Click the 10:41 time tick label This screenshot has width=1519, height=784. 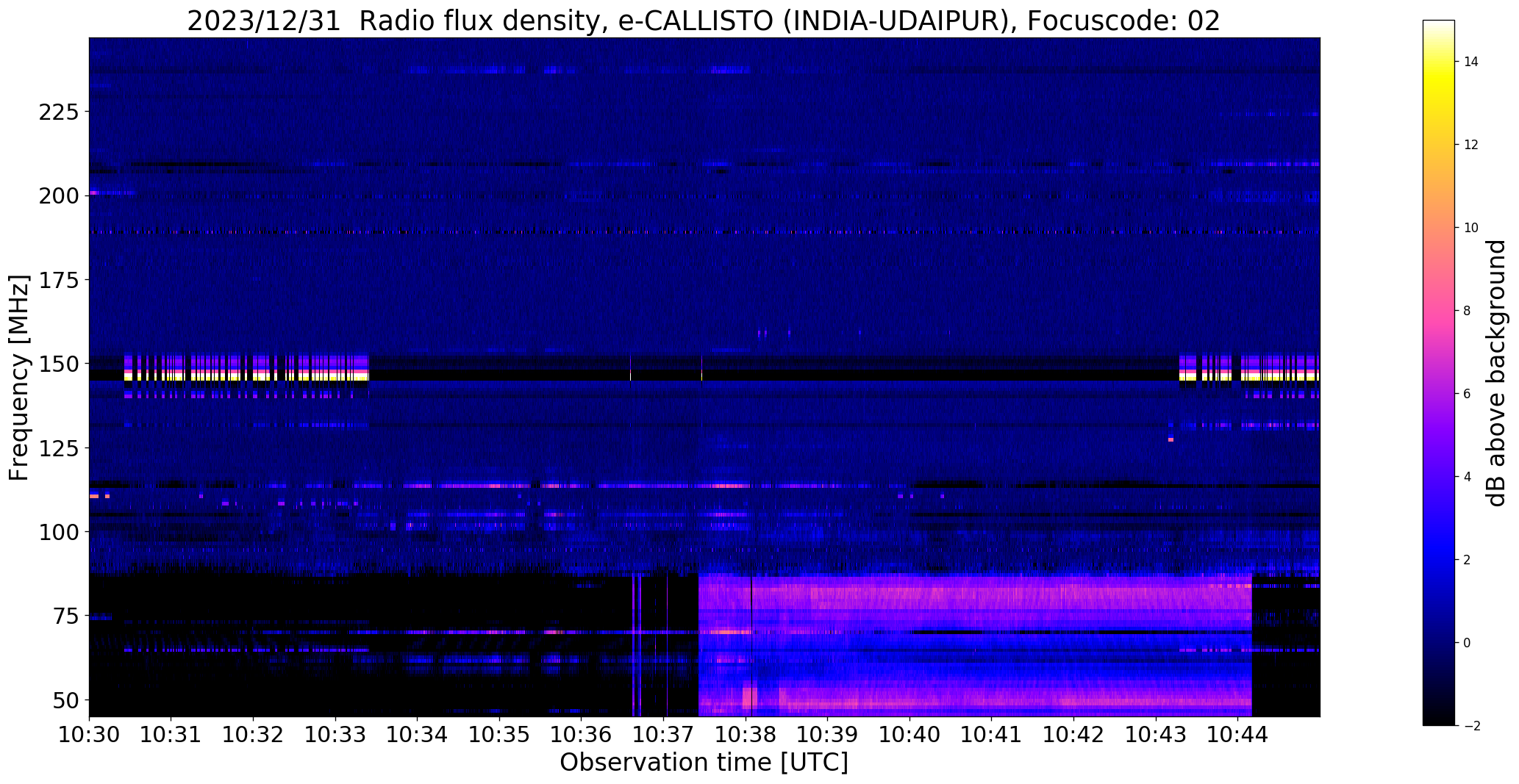click(992, 734)
